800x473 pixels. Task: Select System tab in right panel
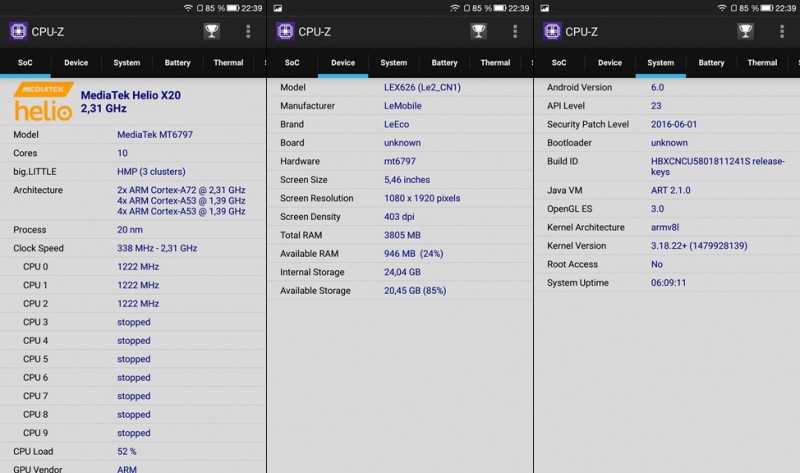click(660, 63)
